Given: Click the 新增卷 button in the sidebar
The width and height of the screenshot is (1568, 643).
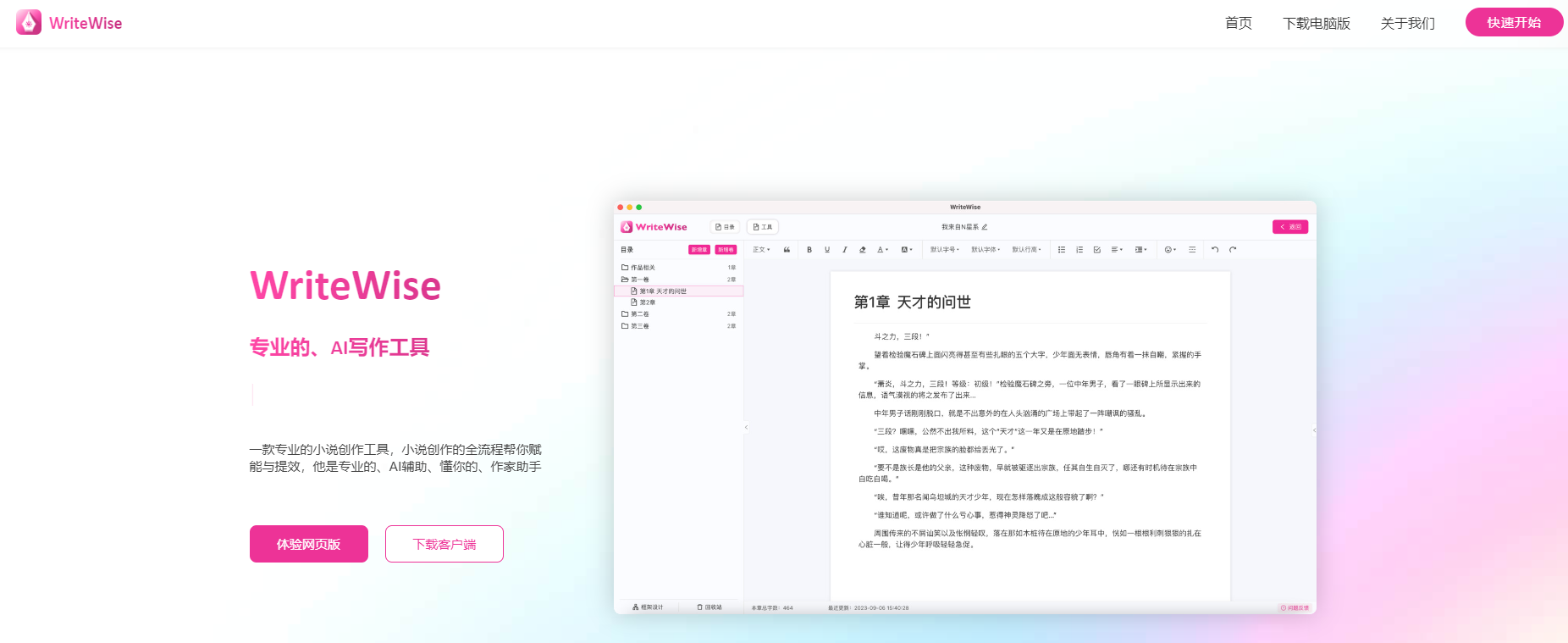Looking at the screenshot, I should coord(726,250).
